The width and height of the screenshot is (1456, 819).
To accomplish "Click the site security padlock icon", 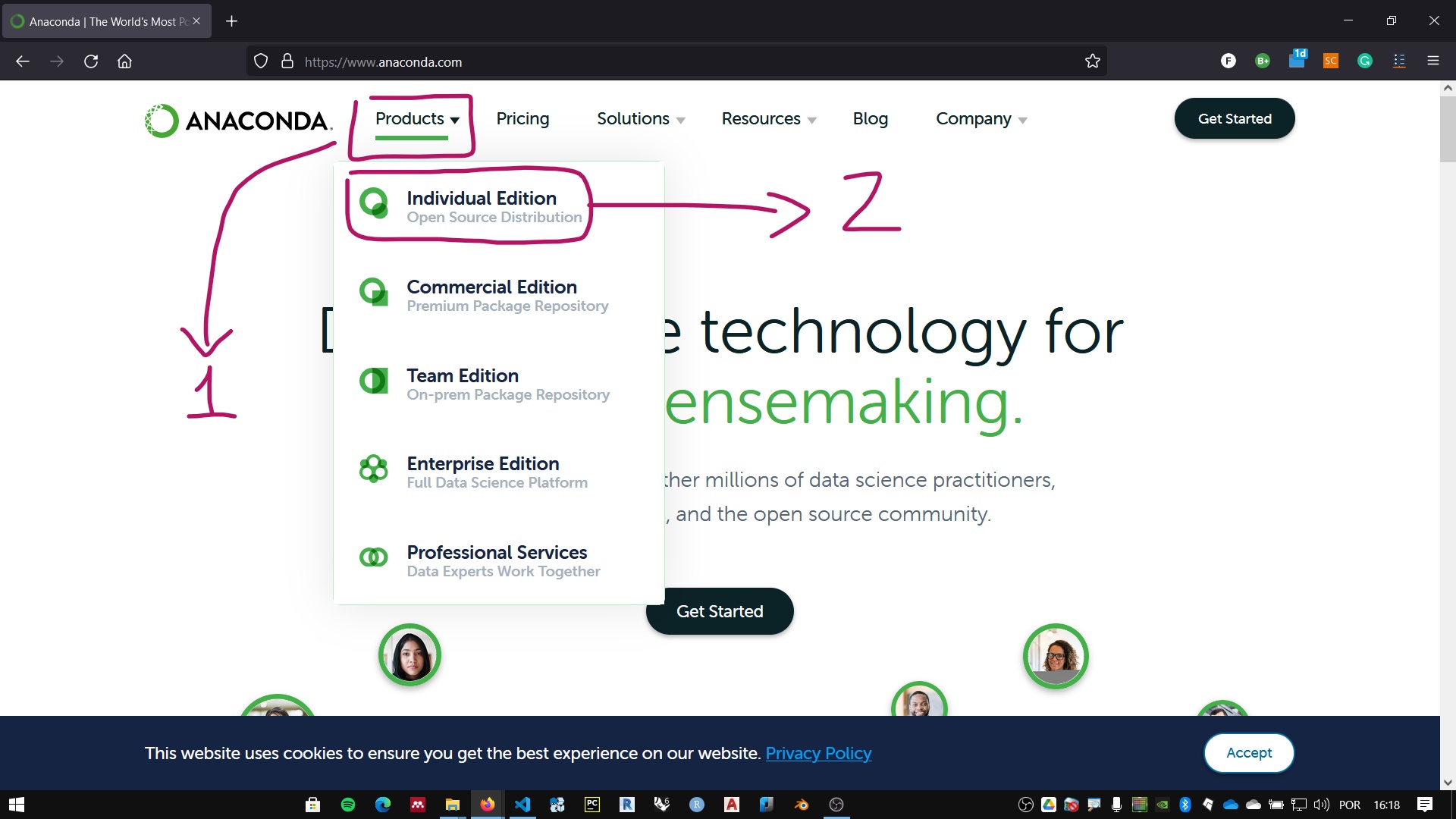I will [287, 61].
